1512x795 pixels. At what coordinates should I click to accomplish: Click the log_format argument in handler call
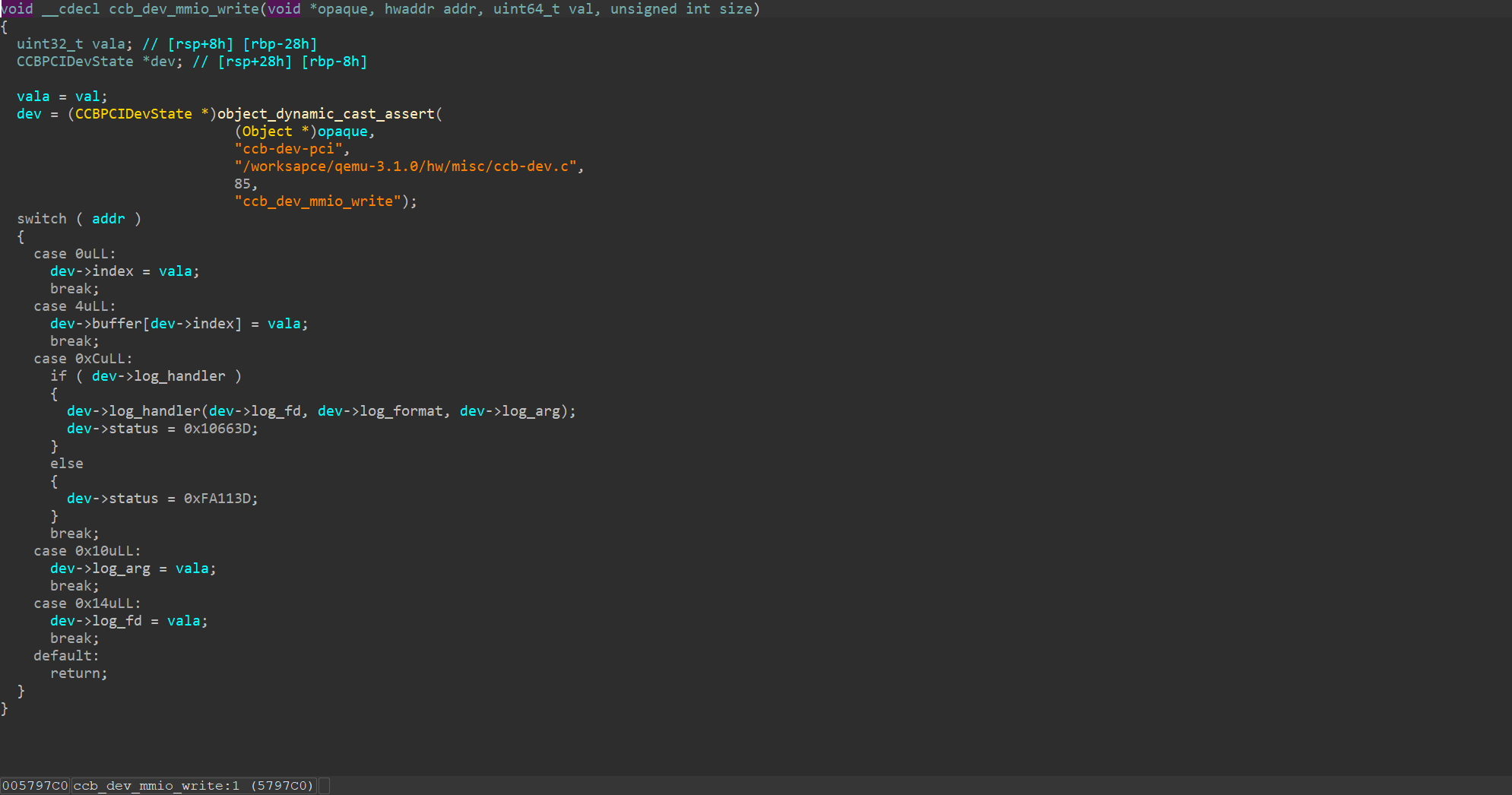coord(401,411)
